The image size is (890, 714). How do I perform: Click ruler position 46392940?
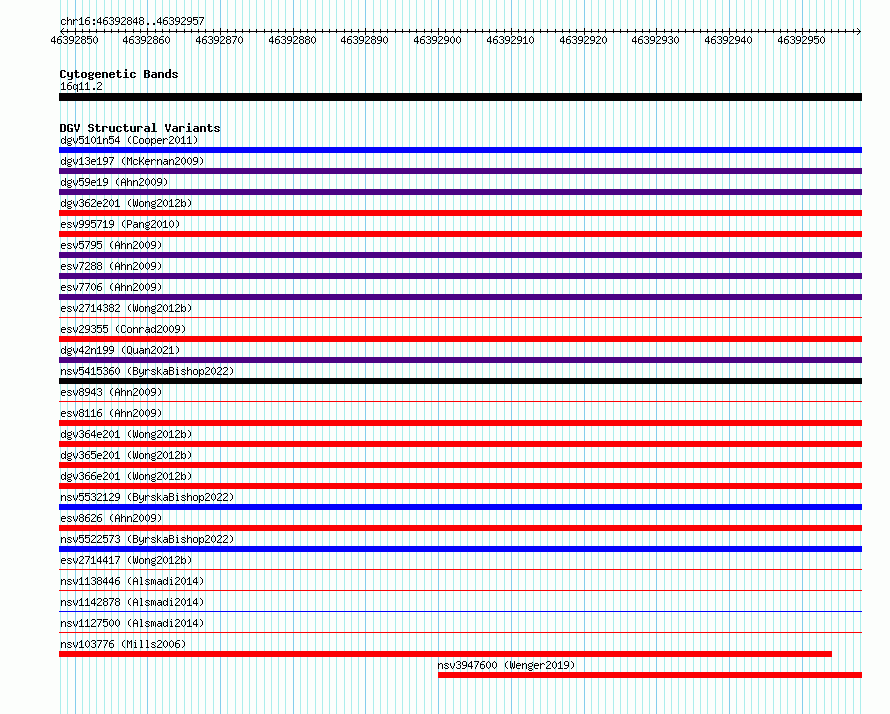click(x=728, y=40)
